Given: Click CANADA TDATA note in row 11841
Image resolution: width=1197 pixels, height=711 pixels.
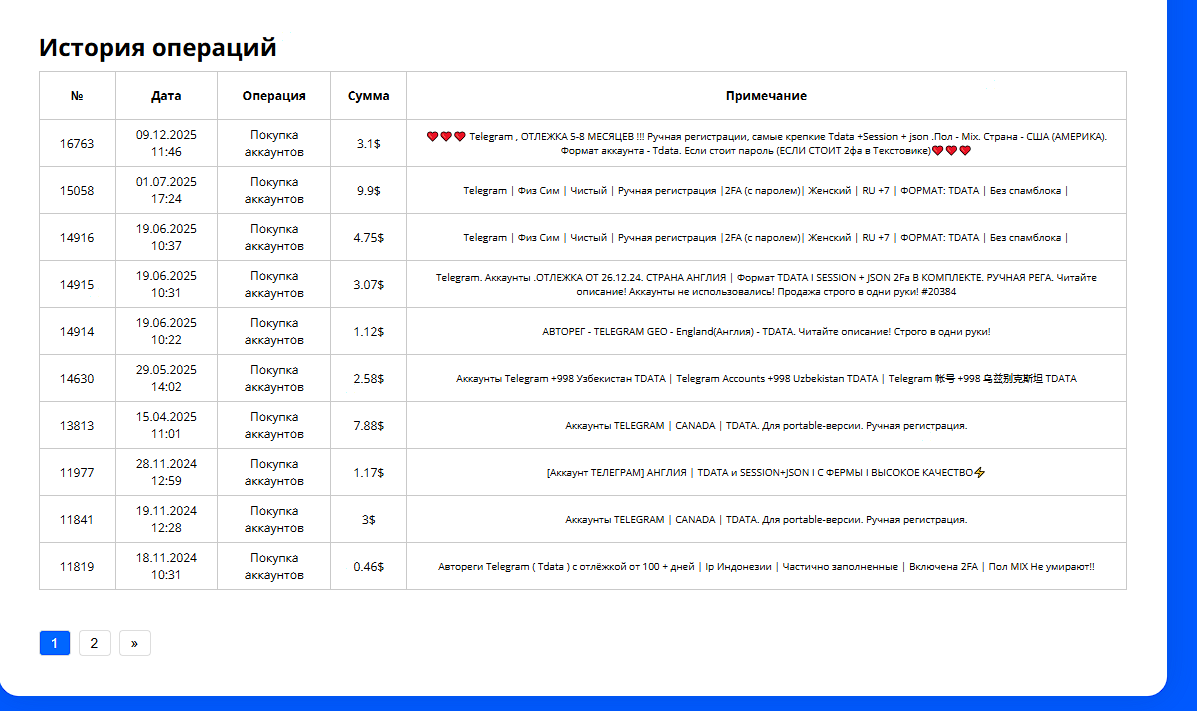Looking at the screenshot, I should (766, 519).
